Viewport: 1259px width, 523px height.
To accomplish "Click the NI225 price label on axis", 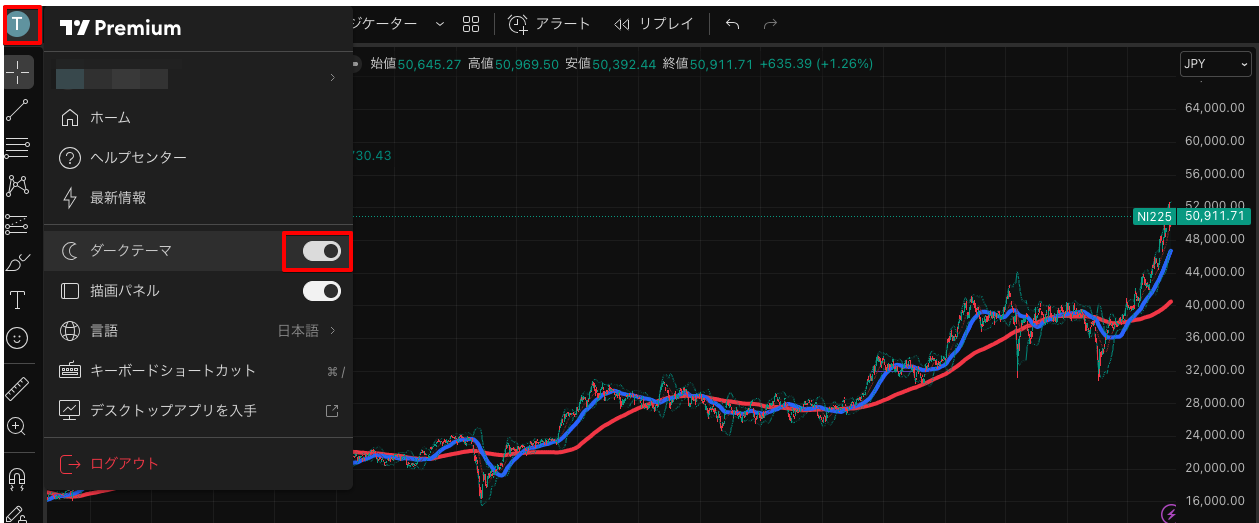I will [1154, 216].
